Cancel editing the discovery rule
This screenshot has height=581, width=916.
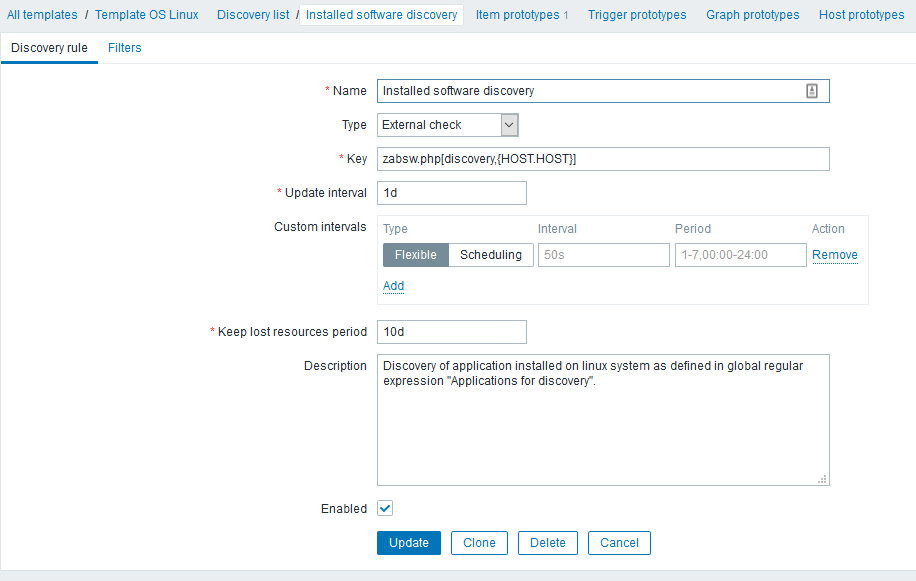pos(619,542)
